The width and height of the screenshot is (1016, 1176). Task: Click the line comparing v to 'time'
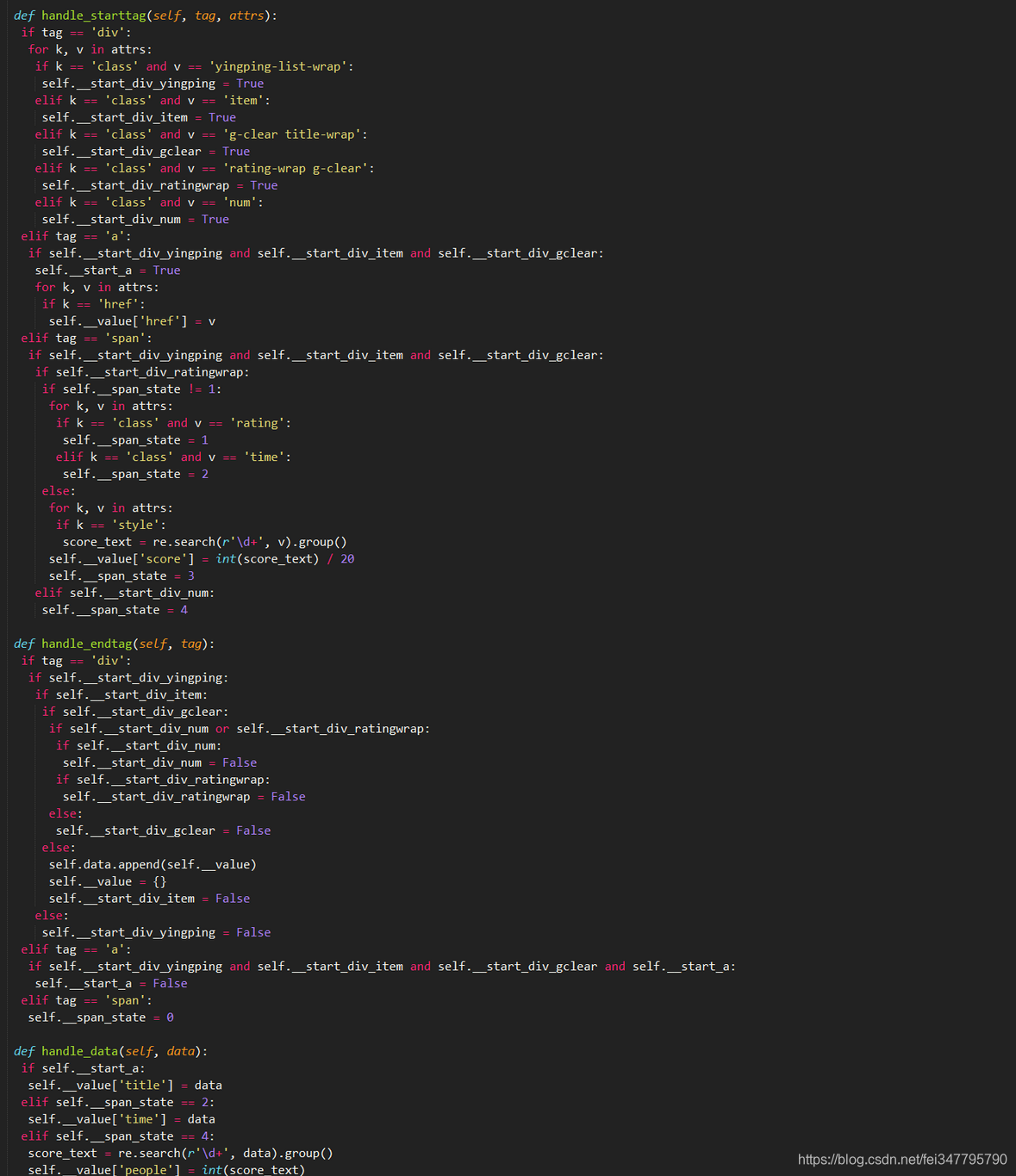(x=173, y=457)
